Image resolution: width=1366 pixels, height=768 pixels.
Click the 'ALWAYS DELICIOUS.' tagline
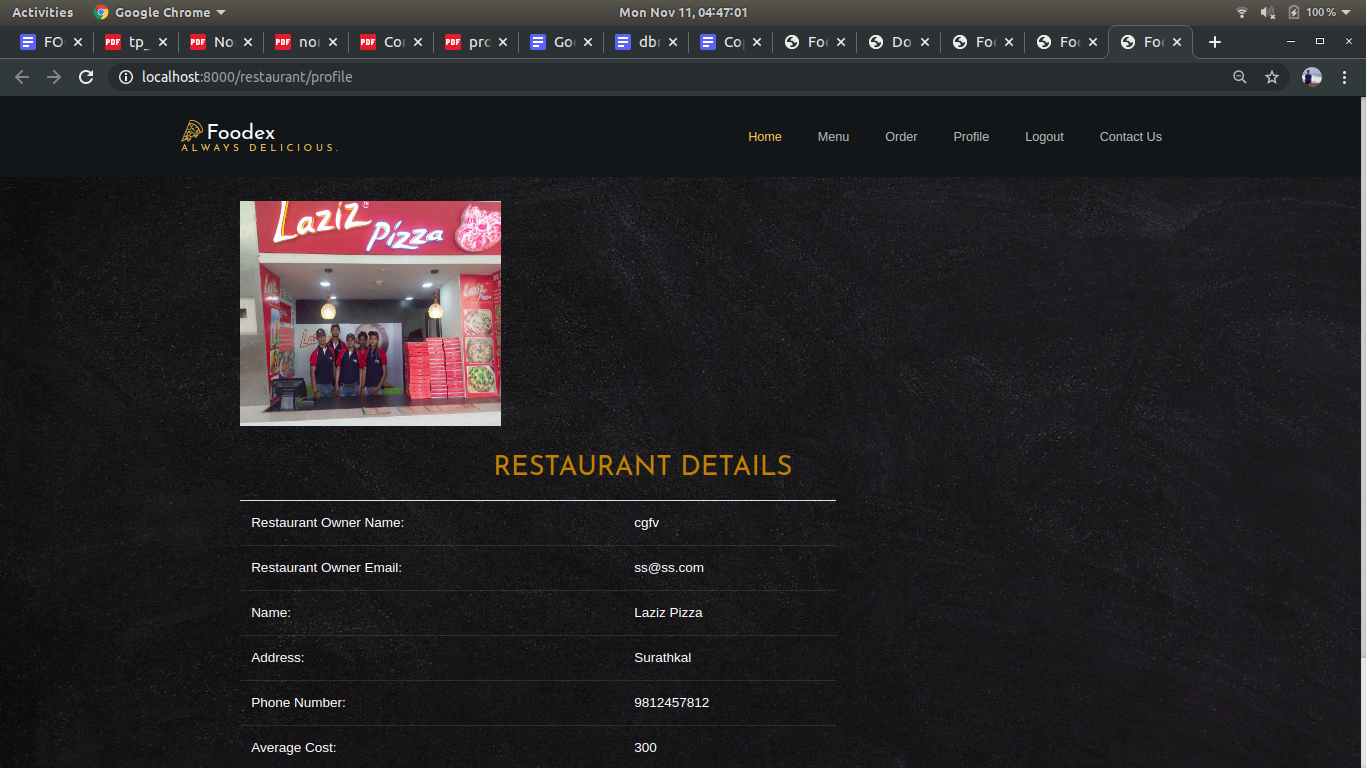coord(259,148)
